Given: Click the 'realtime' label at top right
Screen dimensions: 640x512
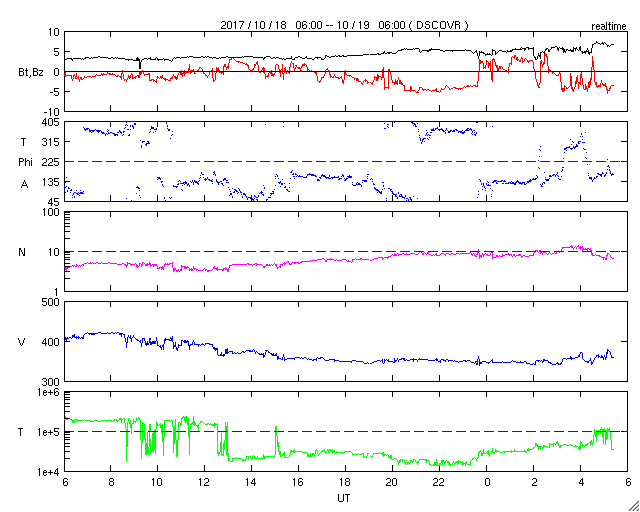Looking at the screenshot, I should (x=609, y=26).
